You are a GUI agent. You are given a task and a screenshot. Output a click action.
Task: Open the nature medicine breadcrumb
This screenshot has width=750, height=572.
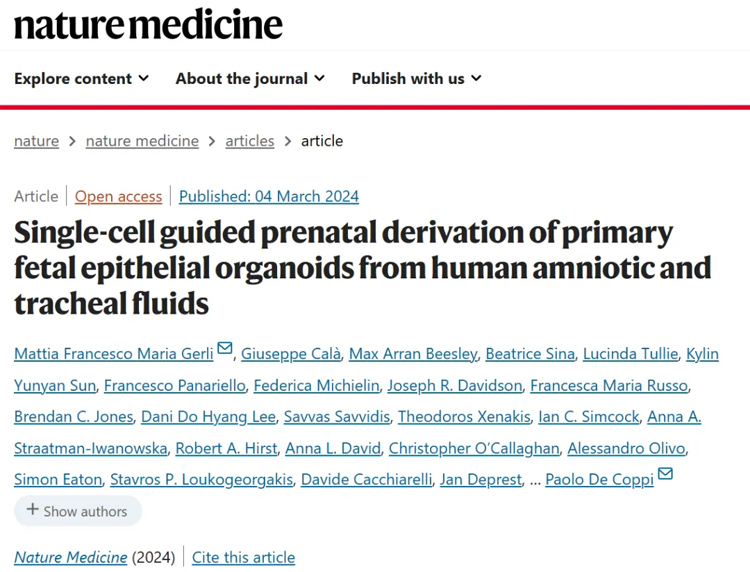tap(142, 141)
